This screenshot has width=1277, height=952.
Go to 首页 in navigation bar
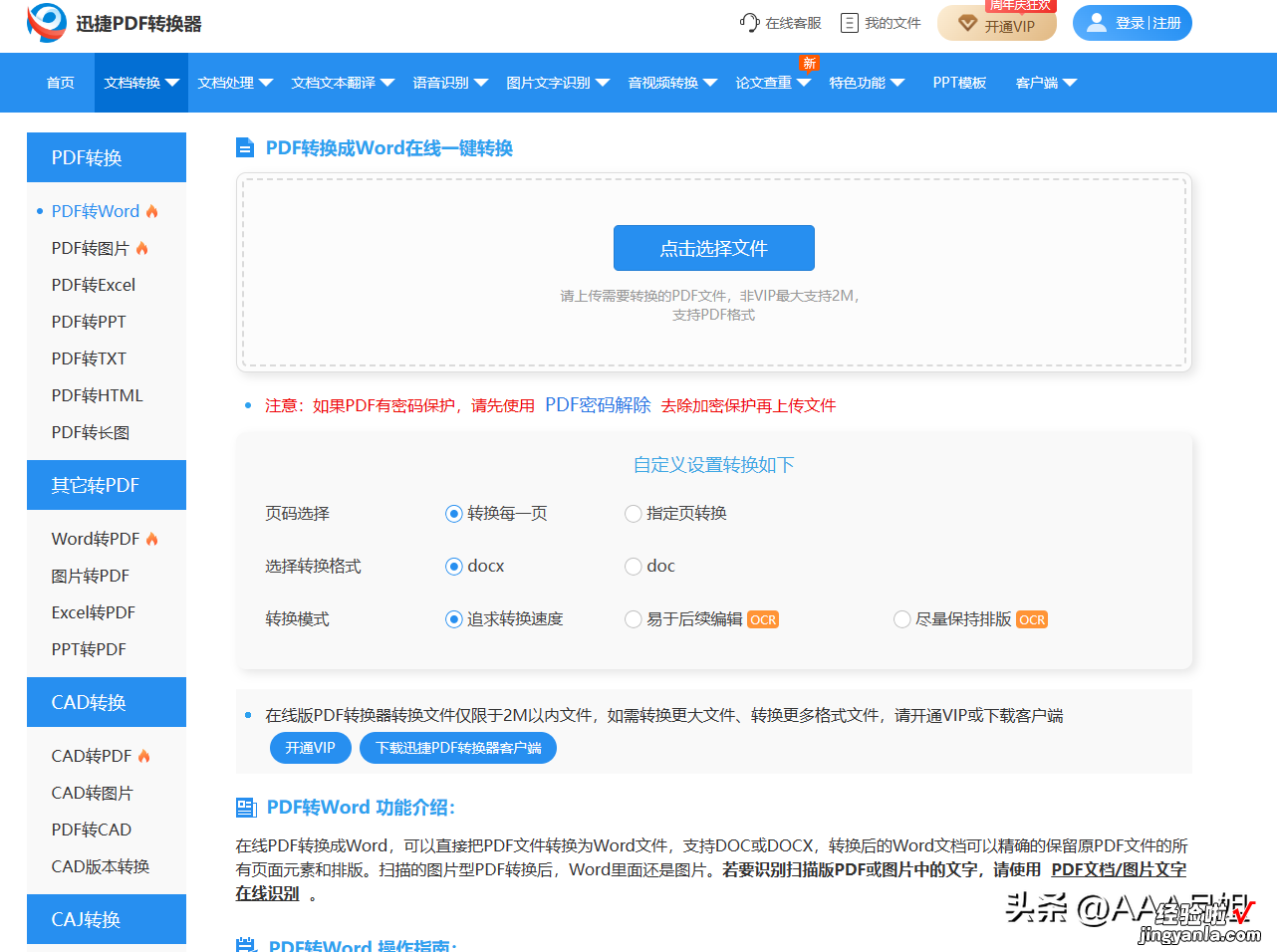(61, 83)
